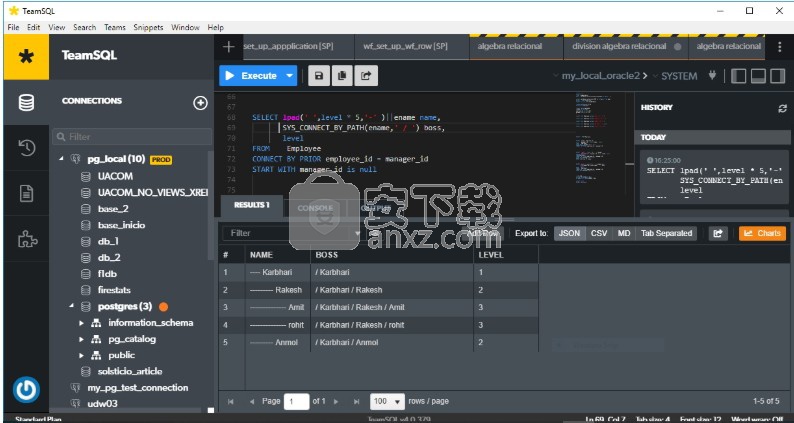Viewport: 794px width, 423px height.
Task: Go to last page of results
Action: [356, 401]
